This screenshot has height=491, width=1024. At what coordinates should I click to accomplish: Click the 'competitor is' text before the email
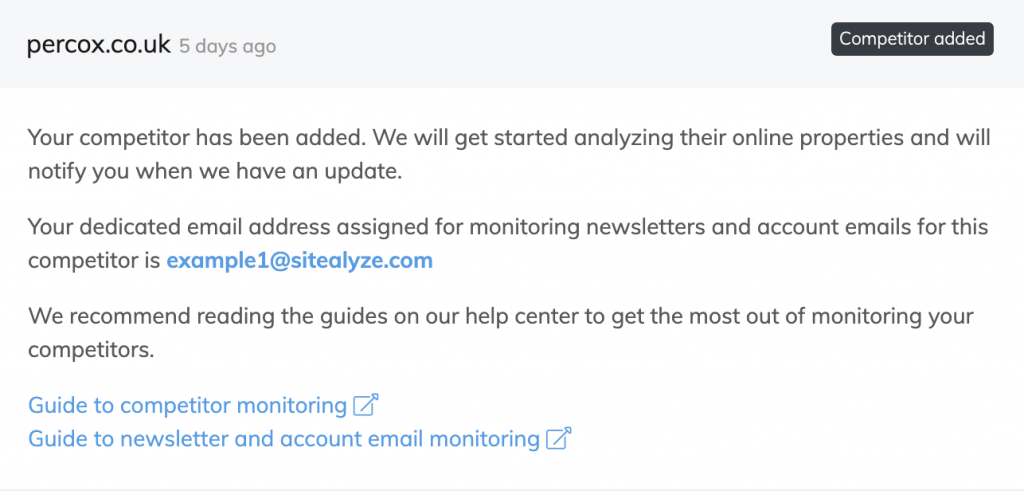[93, 261]
